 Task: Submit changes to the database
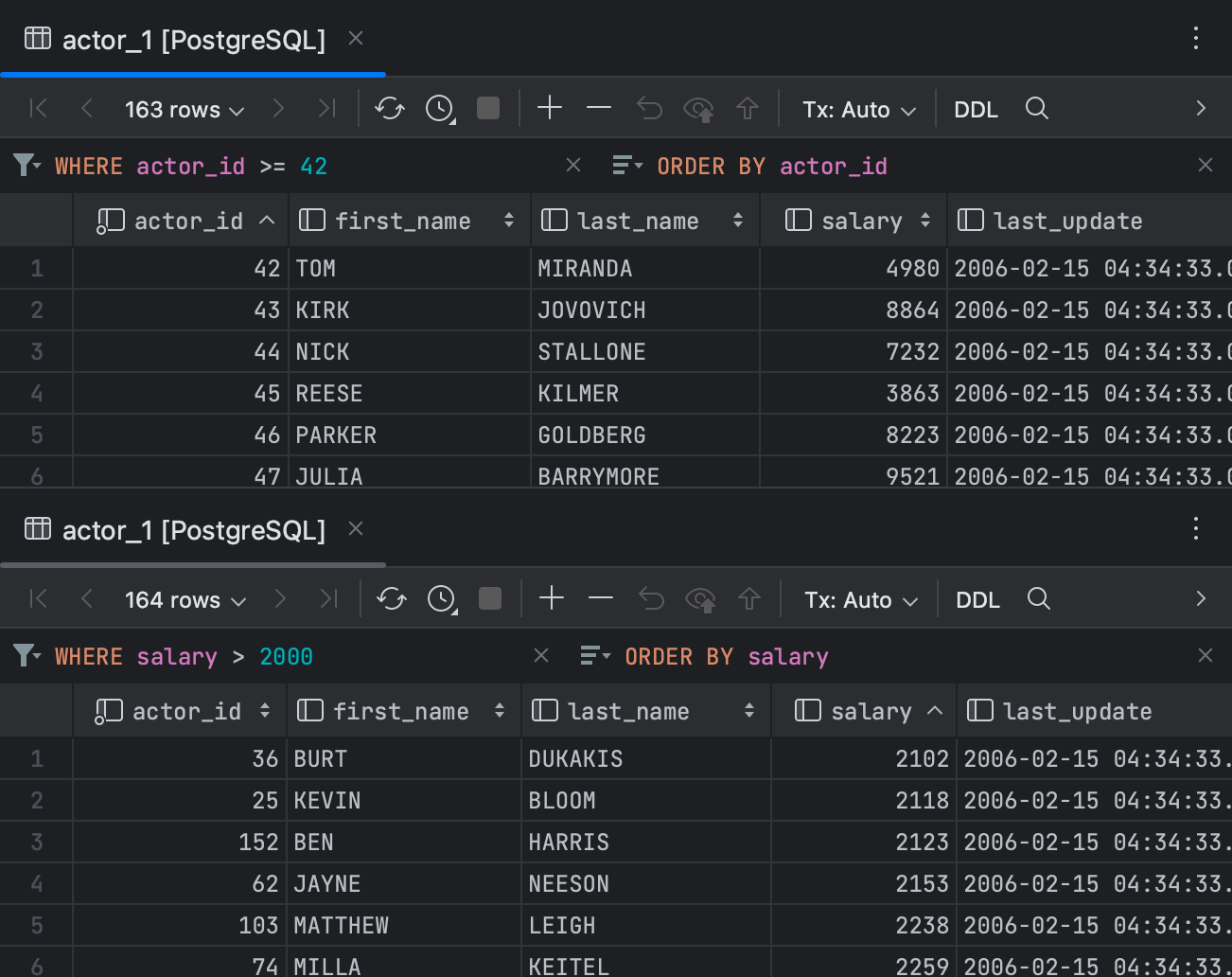[x=748, y=109]
